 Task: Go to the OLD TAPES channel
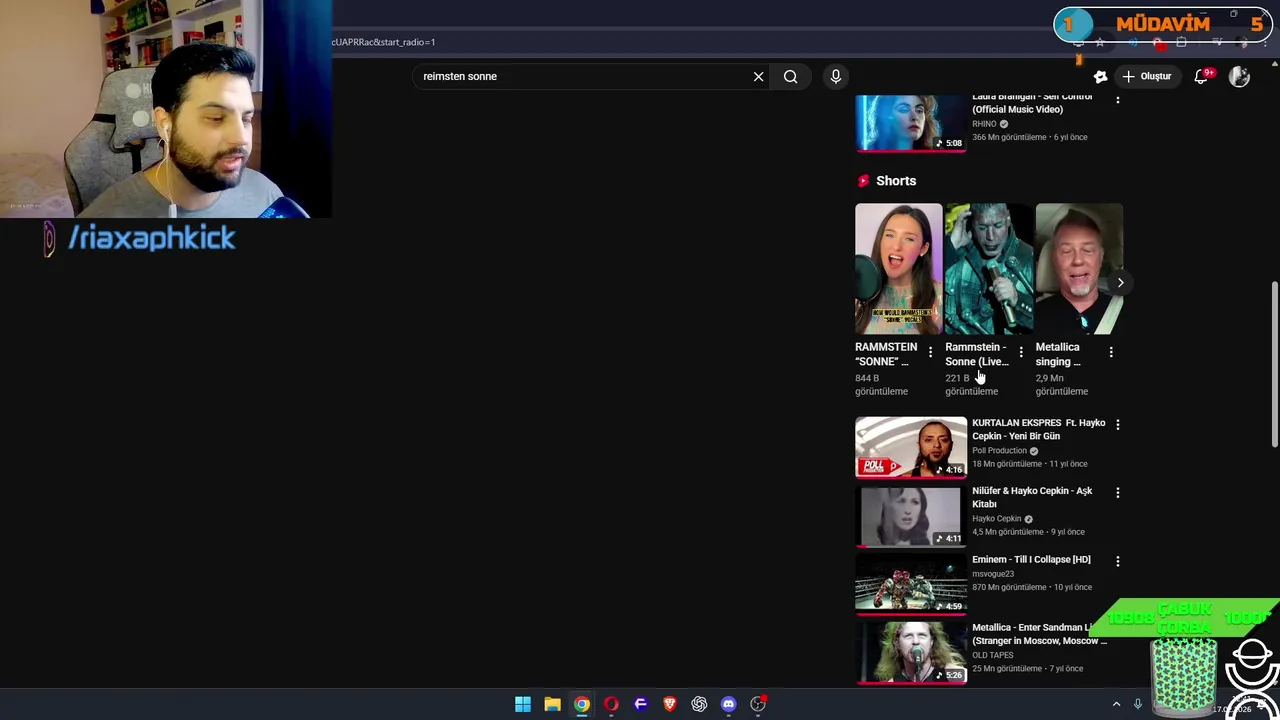(992, 655)
